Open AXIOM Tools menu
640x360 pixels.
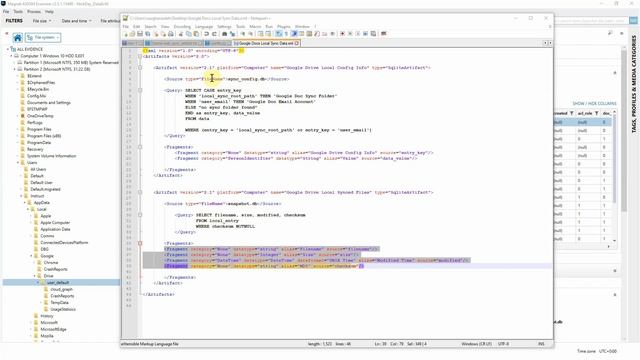(18, 11)
